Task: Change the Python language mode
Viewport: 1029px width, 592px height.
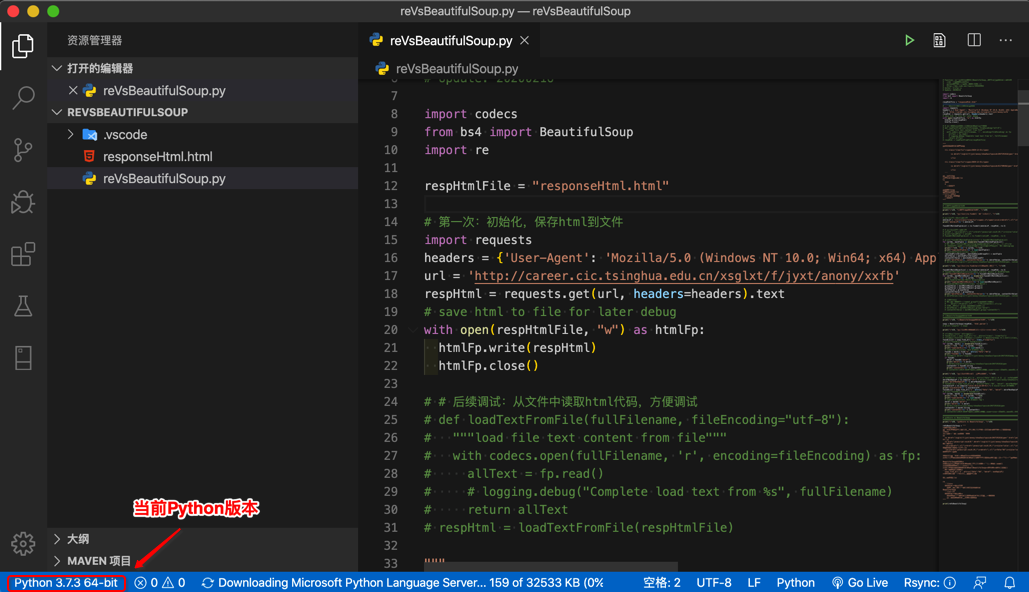Action: [x=795, y=583]
